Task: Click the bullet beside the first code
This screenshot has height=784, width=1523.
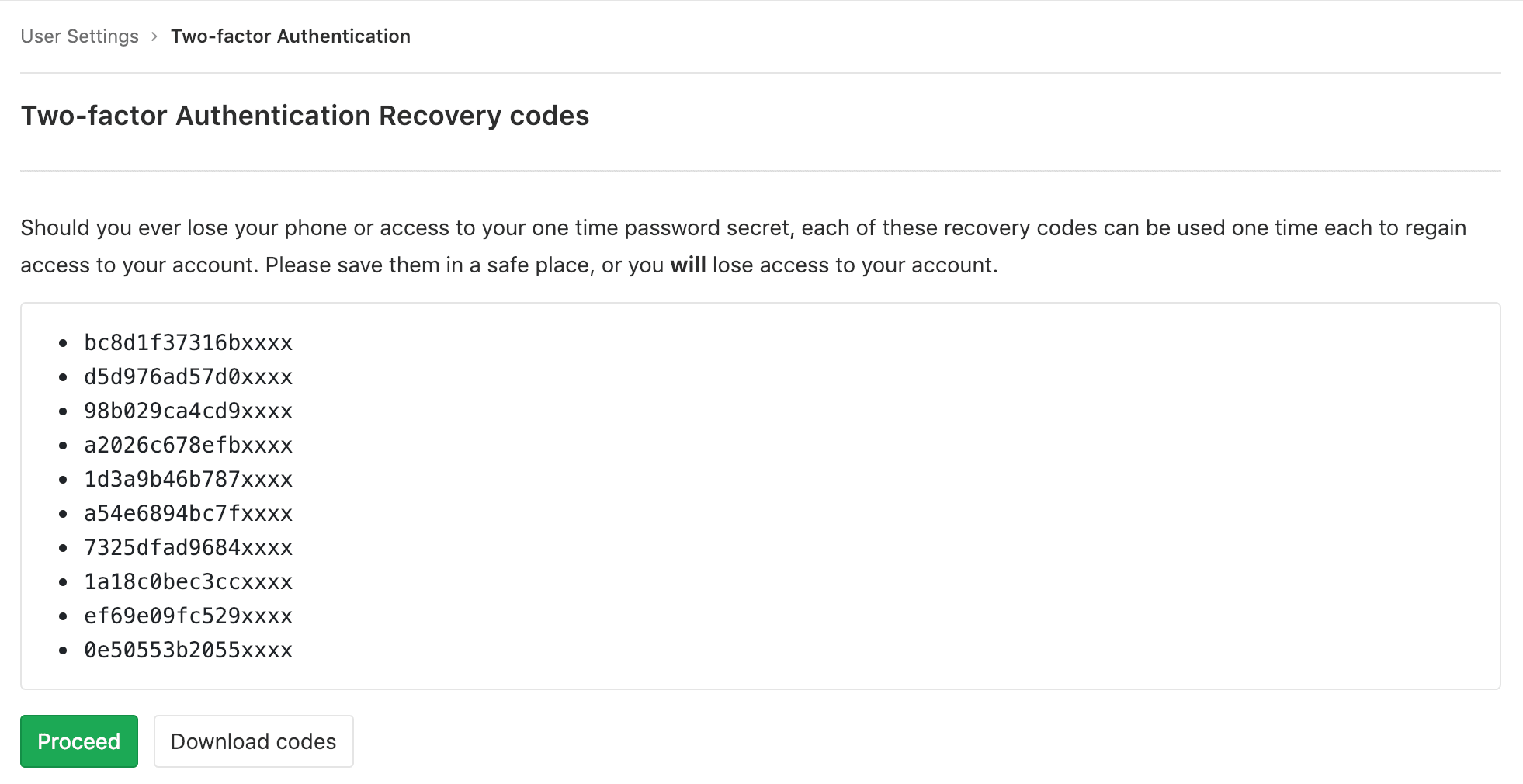Action: (x=64, y=342)
